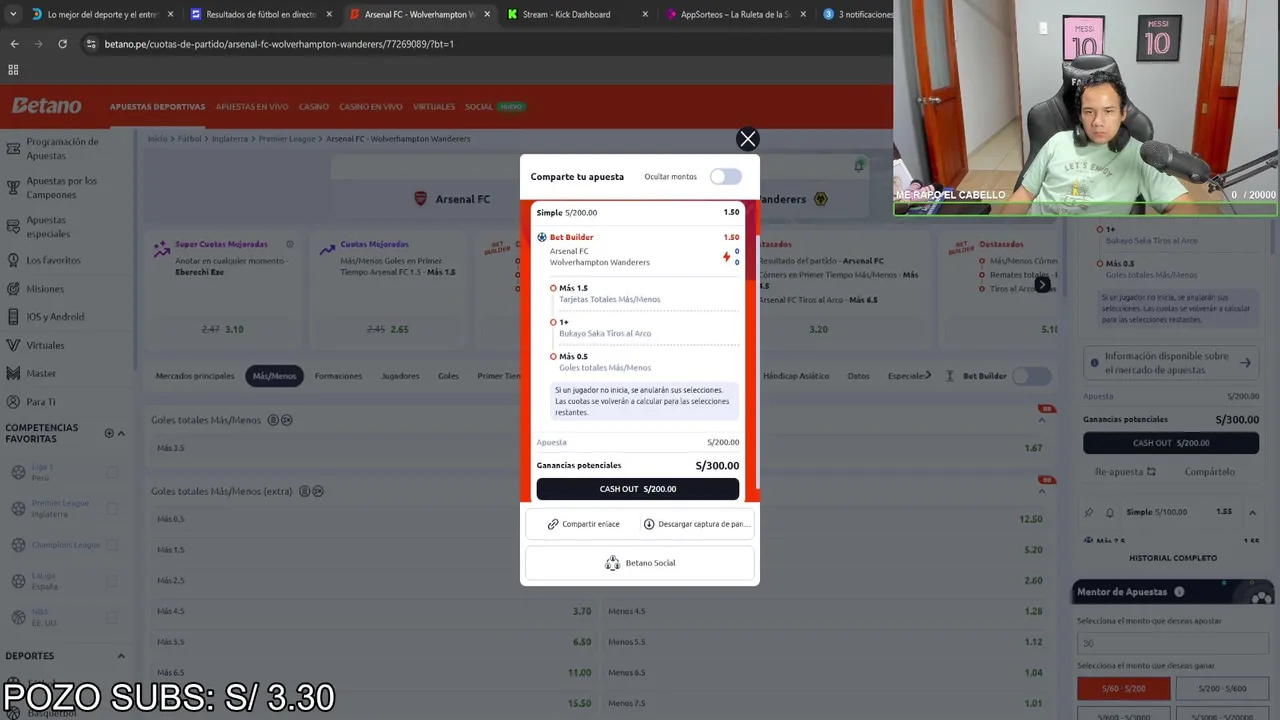Open the browser apps grid icon
This screenshot has height=720, width=1280.
pyautogui.click(x=13, y=70)
